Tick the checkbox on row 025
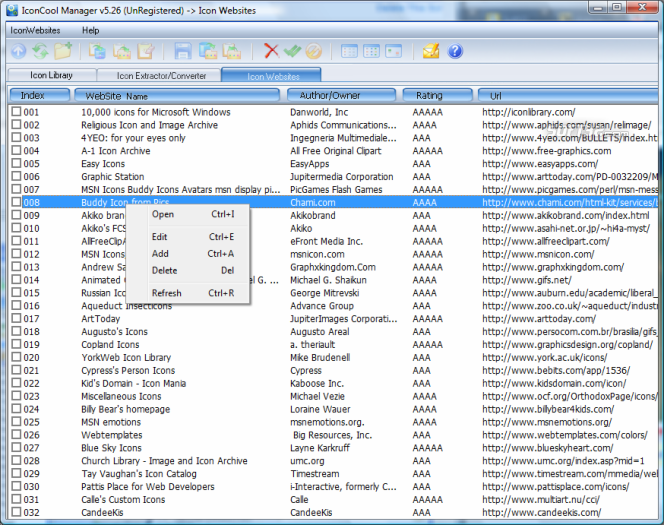Image resolution: width=664 pixels, height=525 pixels. 16,421
